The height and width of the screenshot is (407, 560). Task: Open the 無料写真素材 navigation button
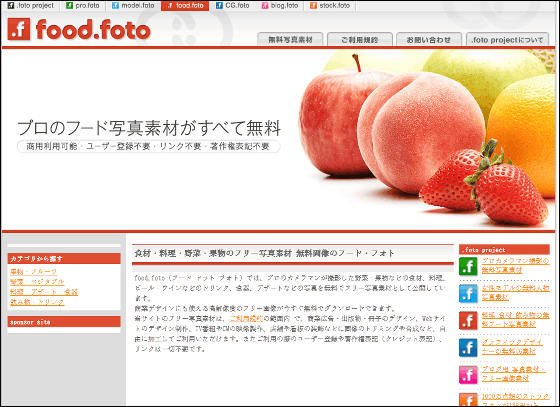tap(290, 40)
